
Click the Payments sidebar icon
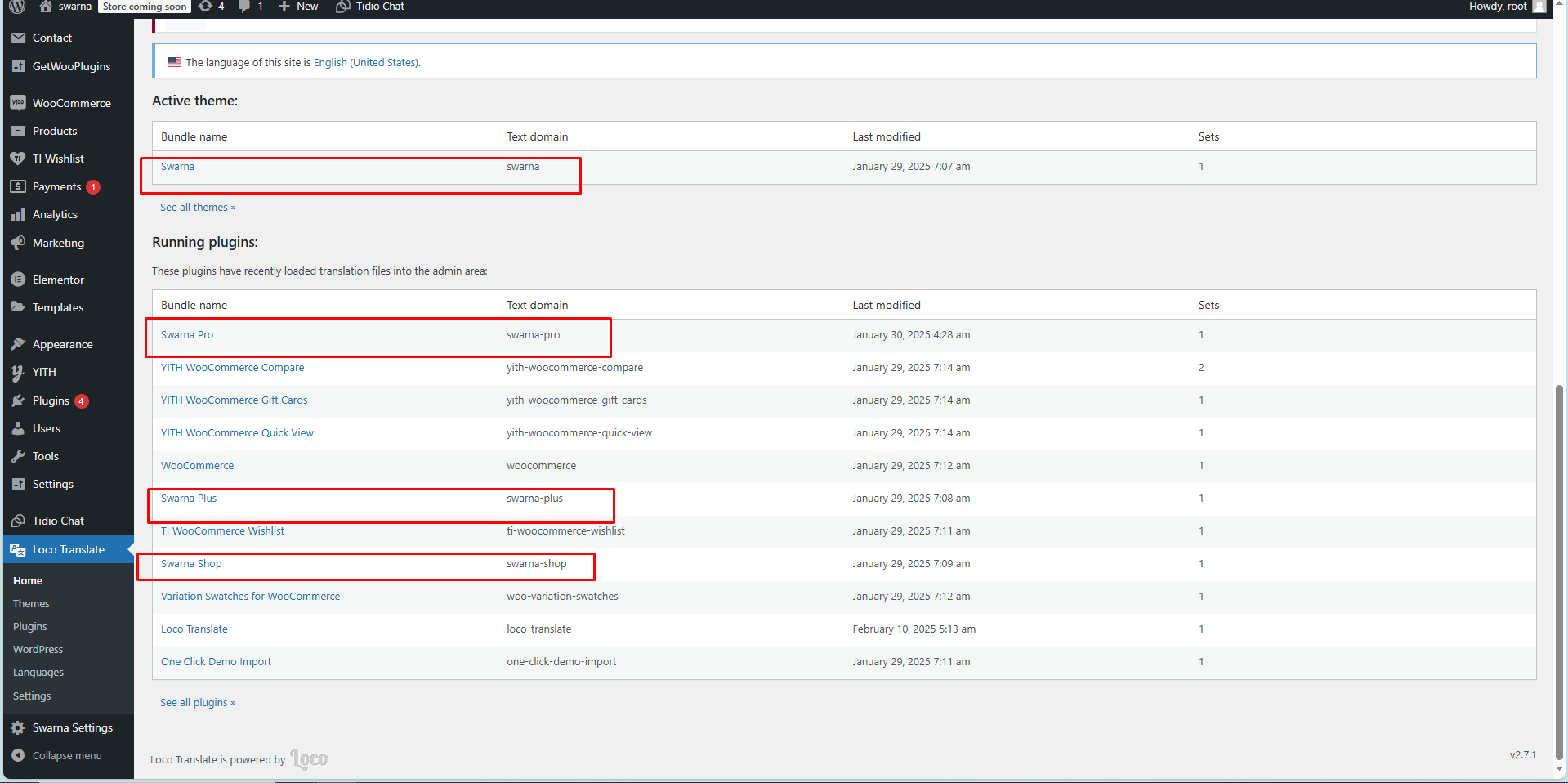pyautogui.click(x=18, y=186)
